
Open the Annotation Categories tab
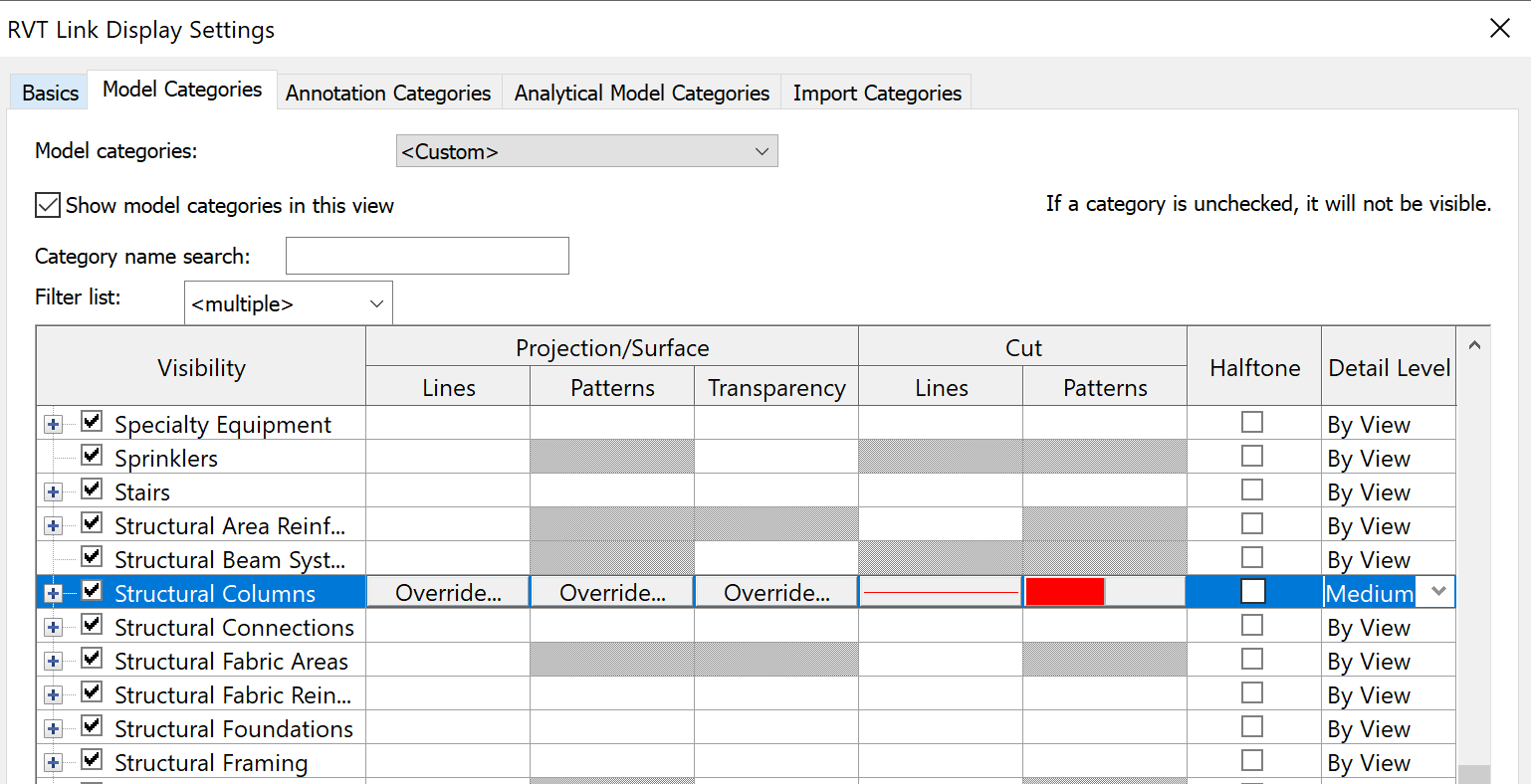(x=388, y=93)
